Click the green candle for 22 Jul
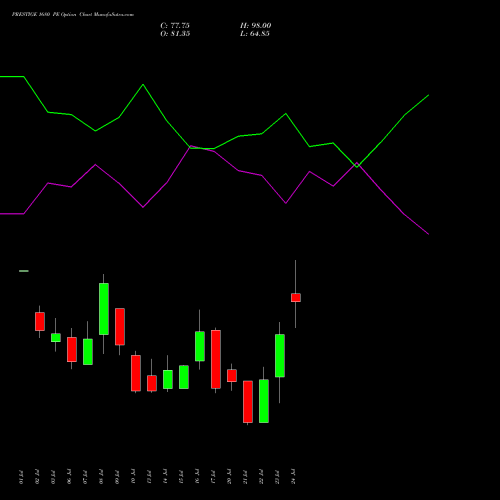Viewport: 500px width, 500px height. [264, 401]
